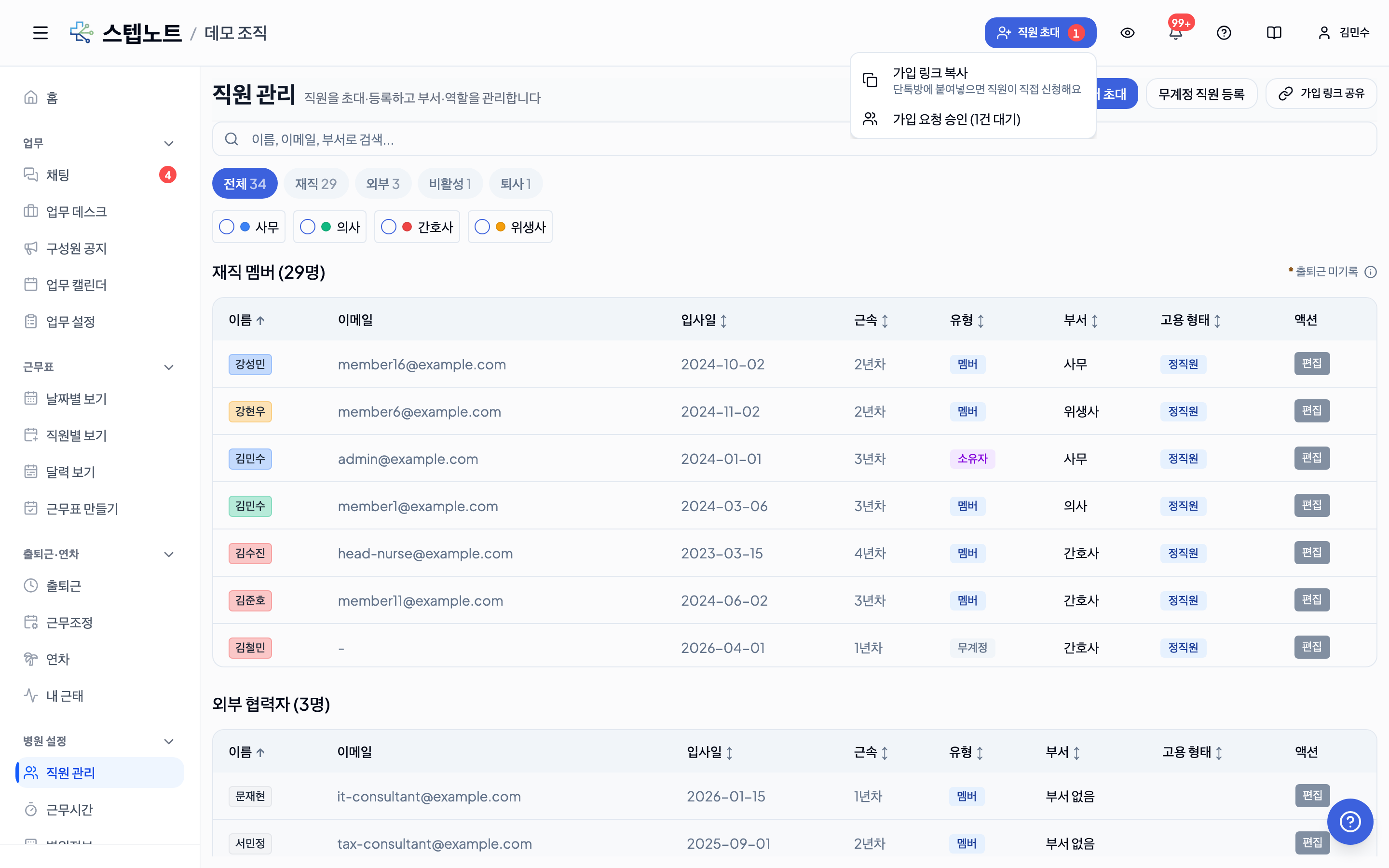Edit 문재현's external collaborator record

tap(1312, 796)
